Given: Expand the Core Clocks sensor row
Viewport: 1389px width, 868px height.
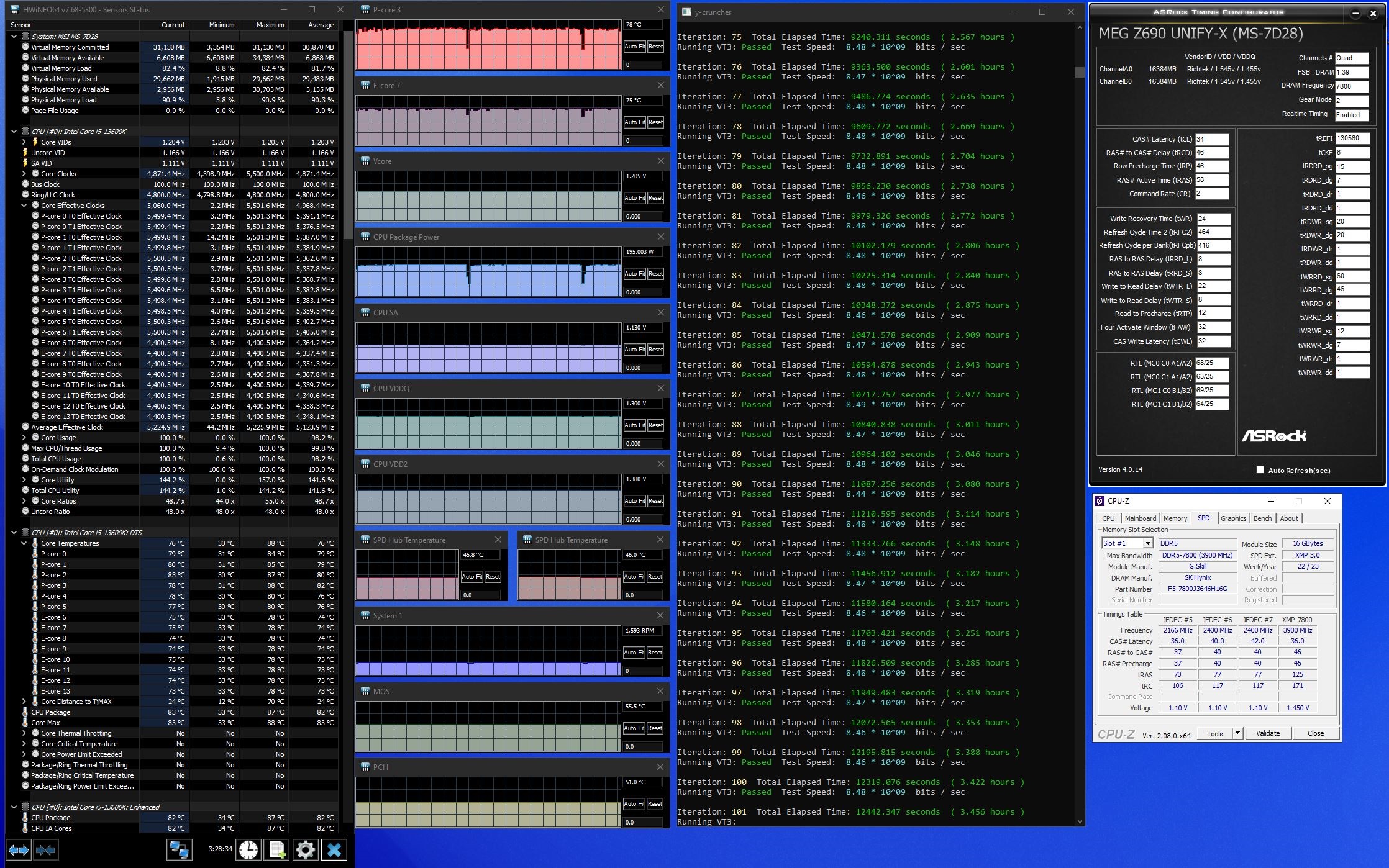Looking at the screenshot, I should 24,174.
